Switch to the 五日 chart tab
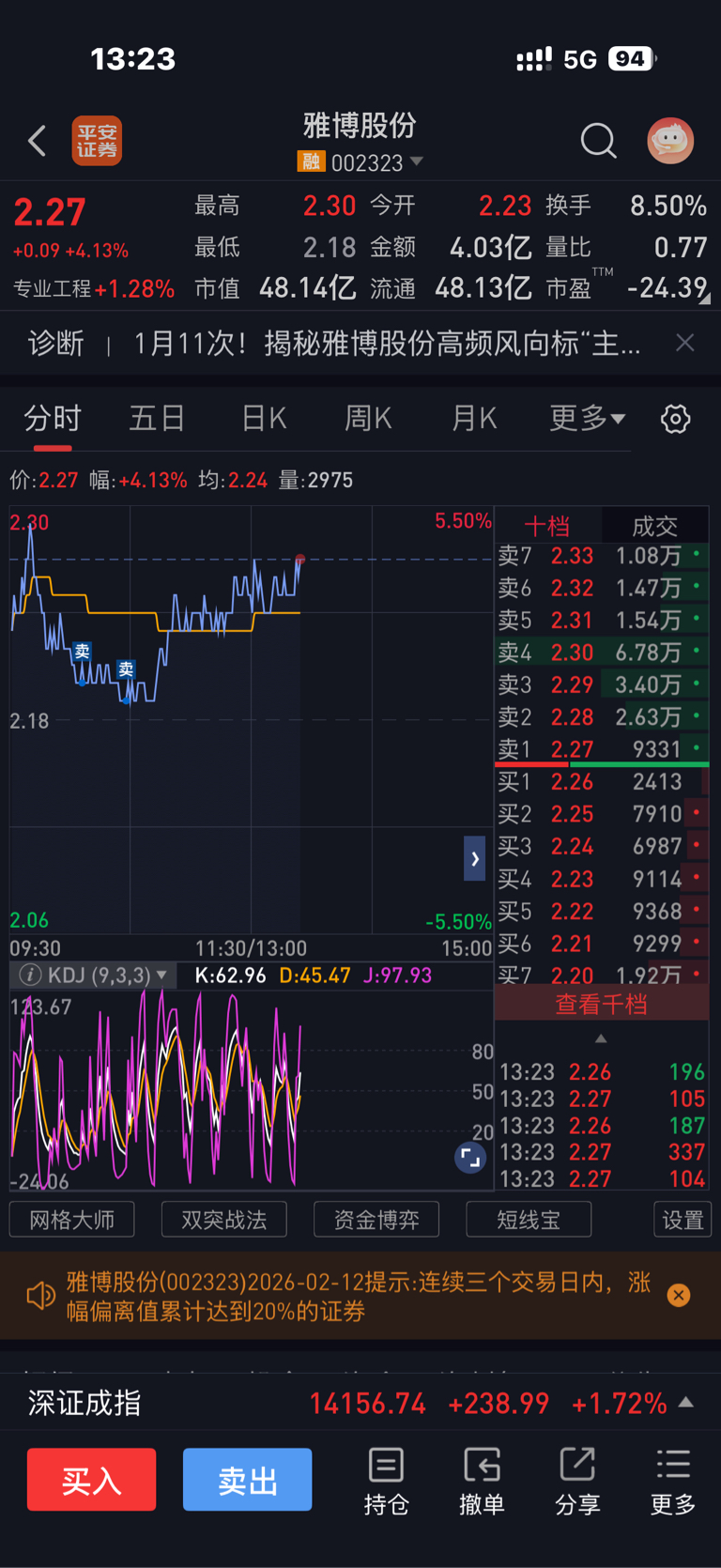721x1568 pixels. pyautogui.click(x=157, y=418)
